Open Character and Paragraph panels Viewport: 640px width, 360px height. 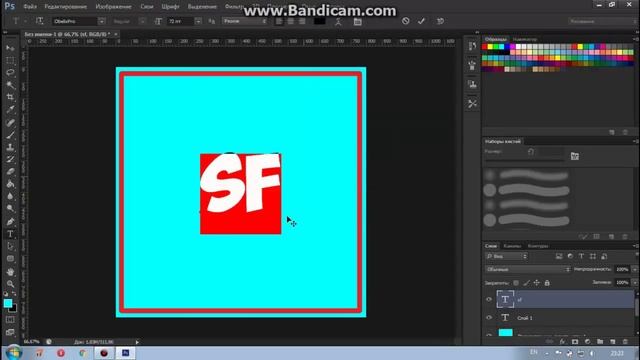tap(358, 21)
